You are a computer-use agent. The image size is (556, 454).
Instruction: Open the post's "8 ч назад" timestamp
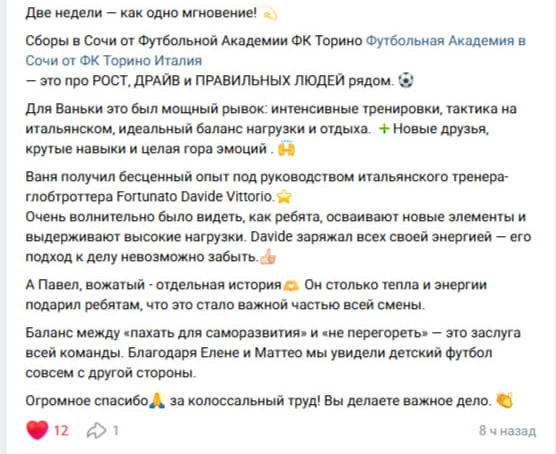(507, 431)
